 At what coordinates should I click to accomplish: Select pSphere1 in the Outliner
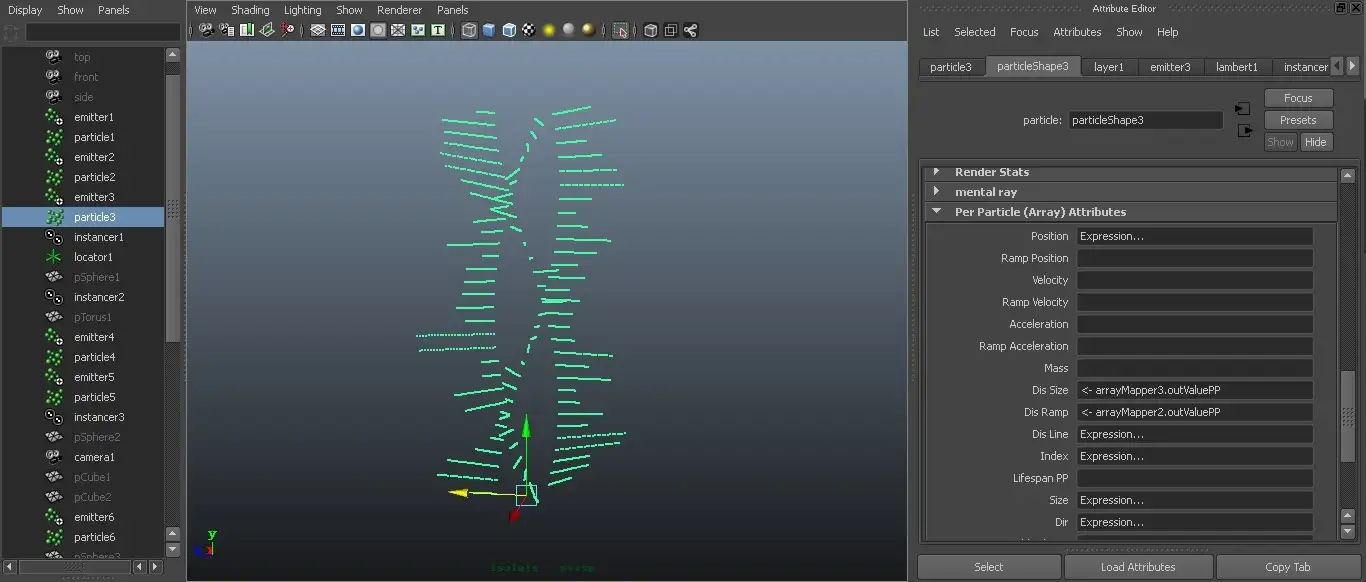click(97, 277)
